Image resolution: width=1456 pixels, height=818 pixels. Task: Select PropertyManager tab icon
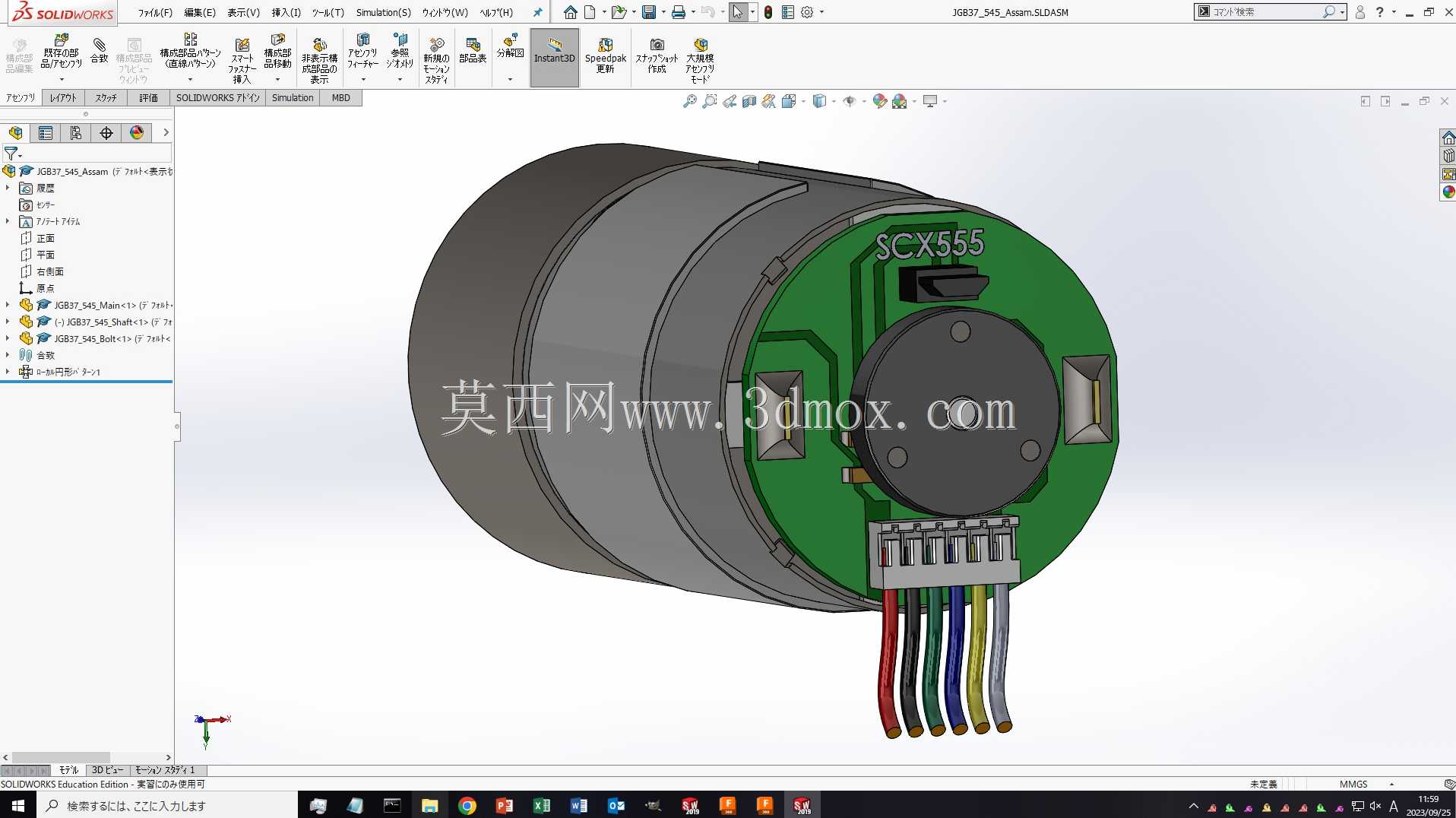(x=46, y=133)
